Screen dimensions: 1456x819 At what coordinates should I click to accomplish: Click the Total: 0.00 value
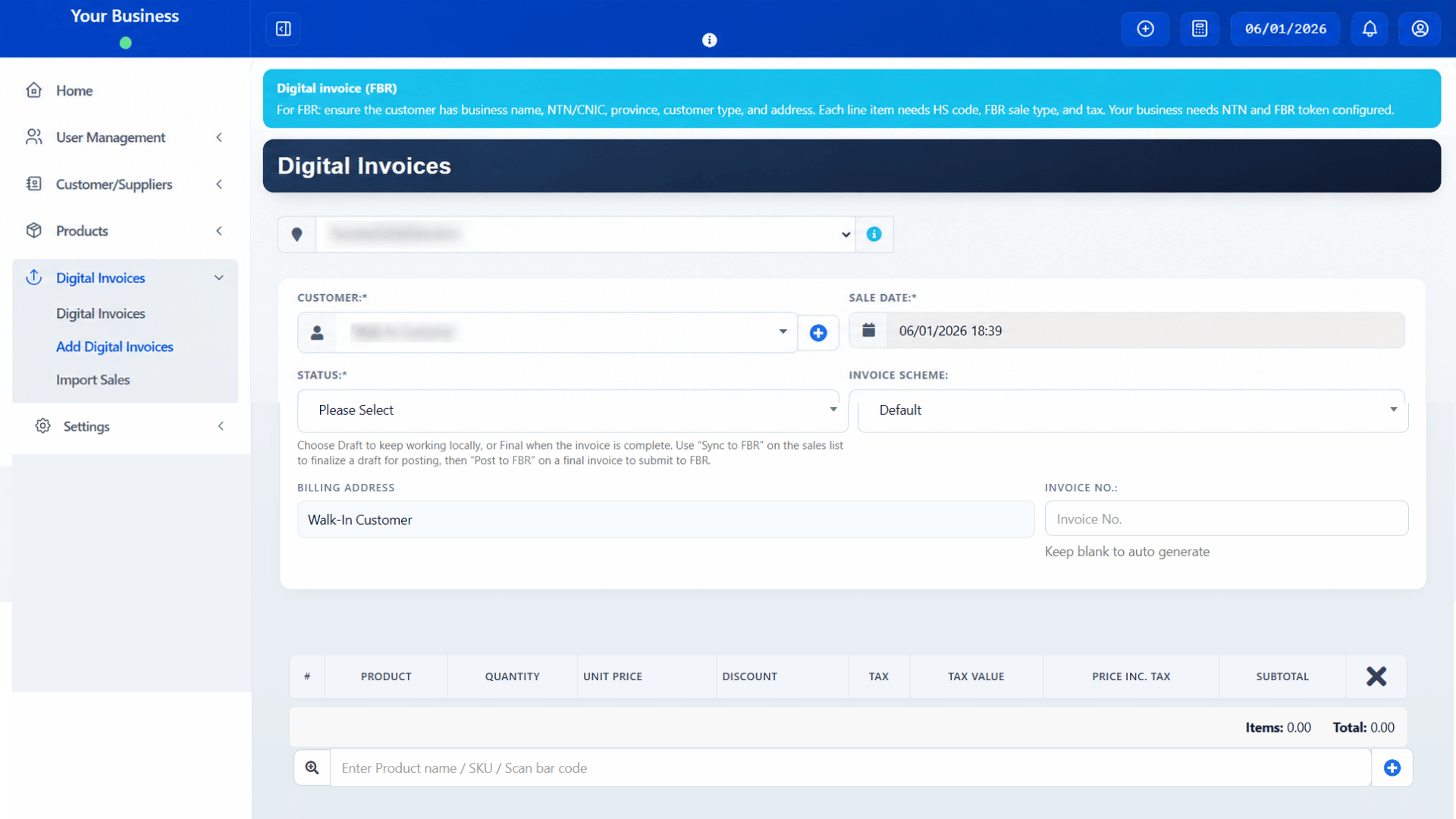1363,727
